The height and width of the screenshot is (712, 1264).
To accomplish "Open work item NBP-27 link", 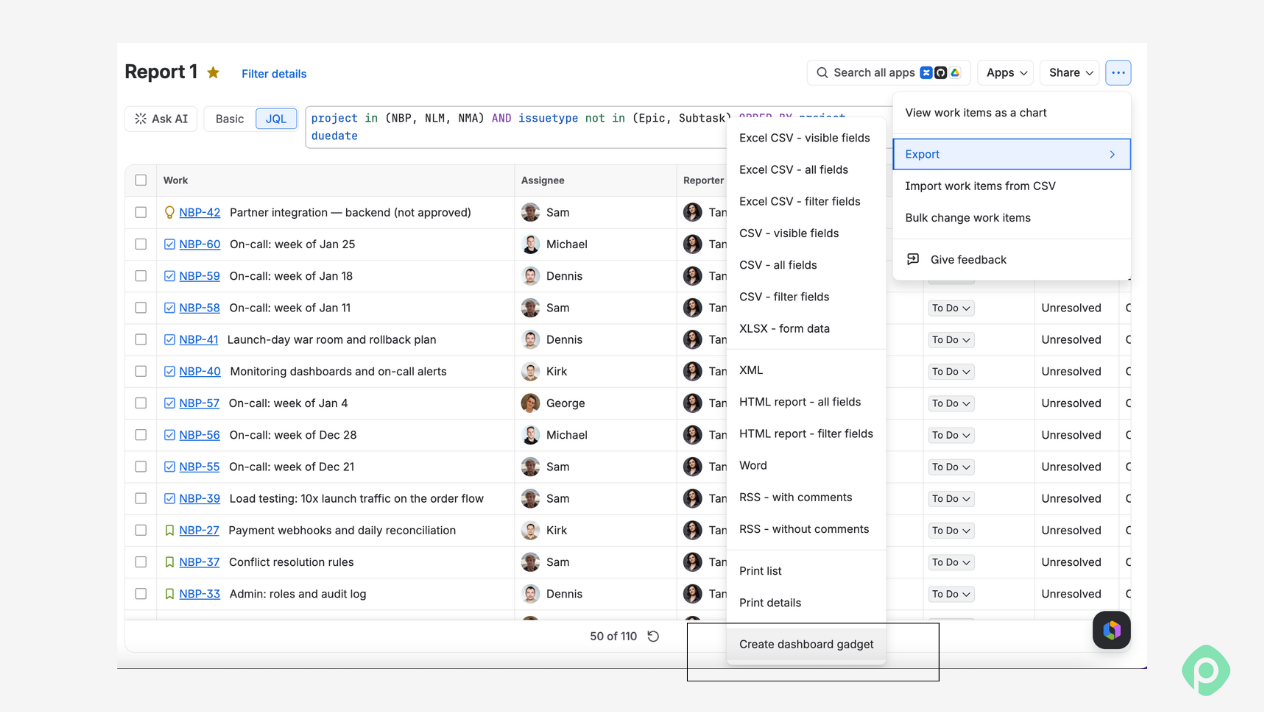I will coord(199,530).
